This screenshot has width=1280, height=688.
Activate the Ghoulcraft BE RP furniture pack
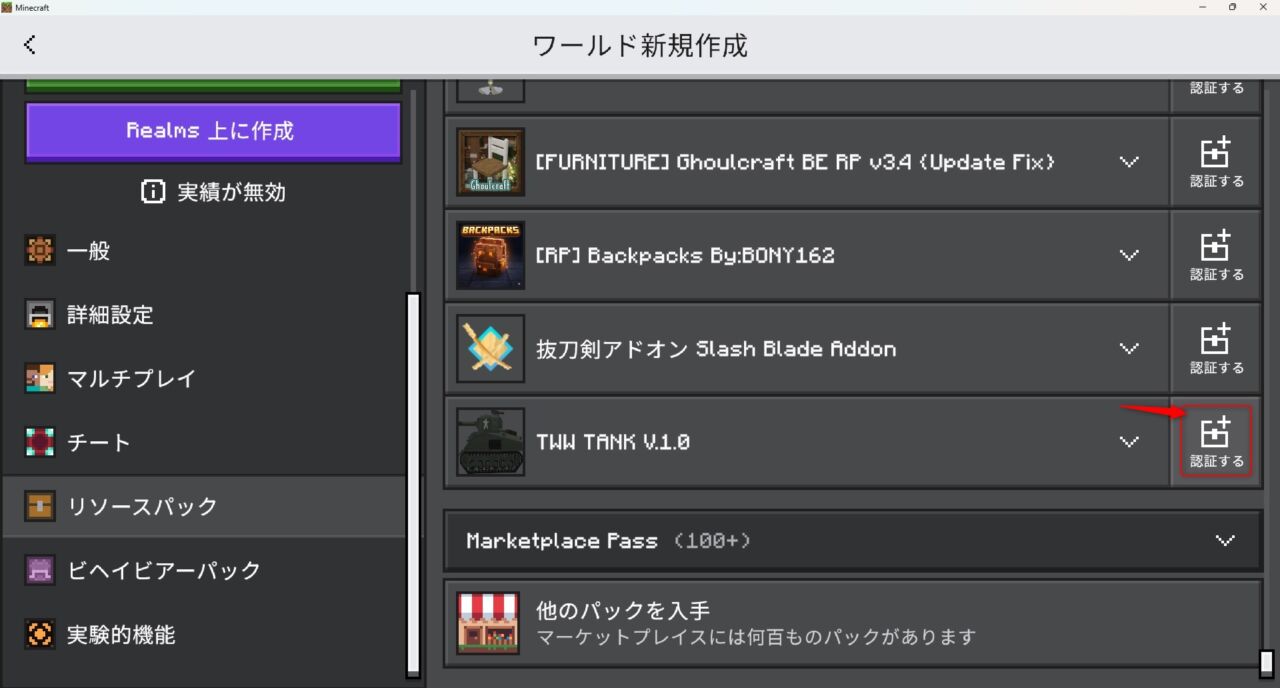pos(1216,162)
